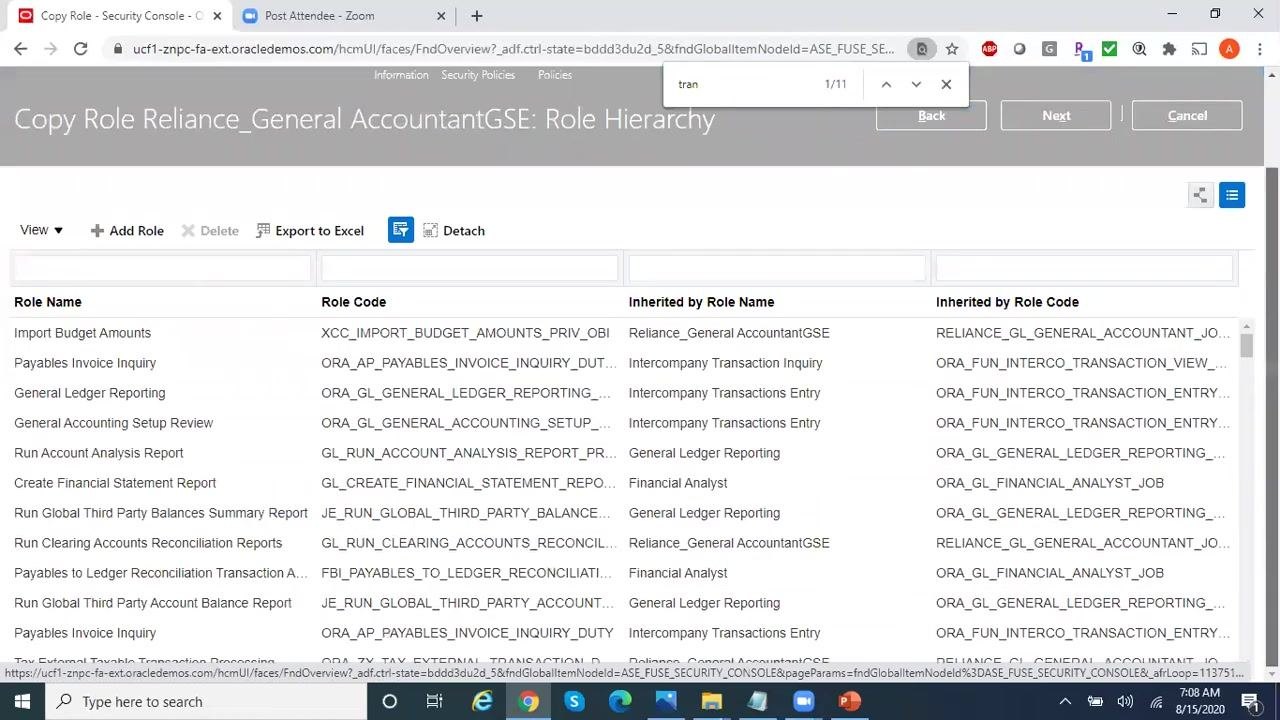Screen dimensions: 1280x720
Task: Open the orange profile avatar
Action: coord(1230,48)
